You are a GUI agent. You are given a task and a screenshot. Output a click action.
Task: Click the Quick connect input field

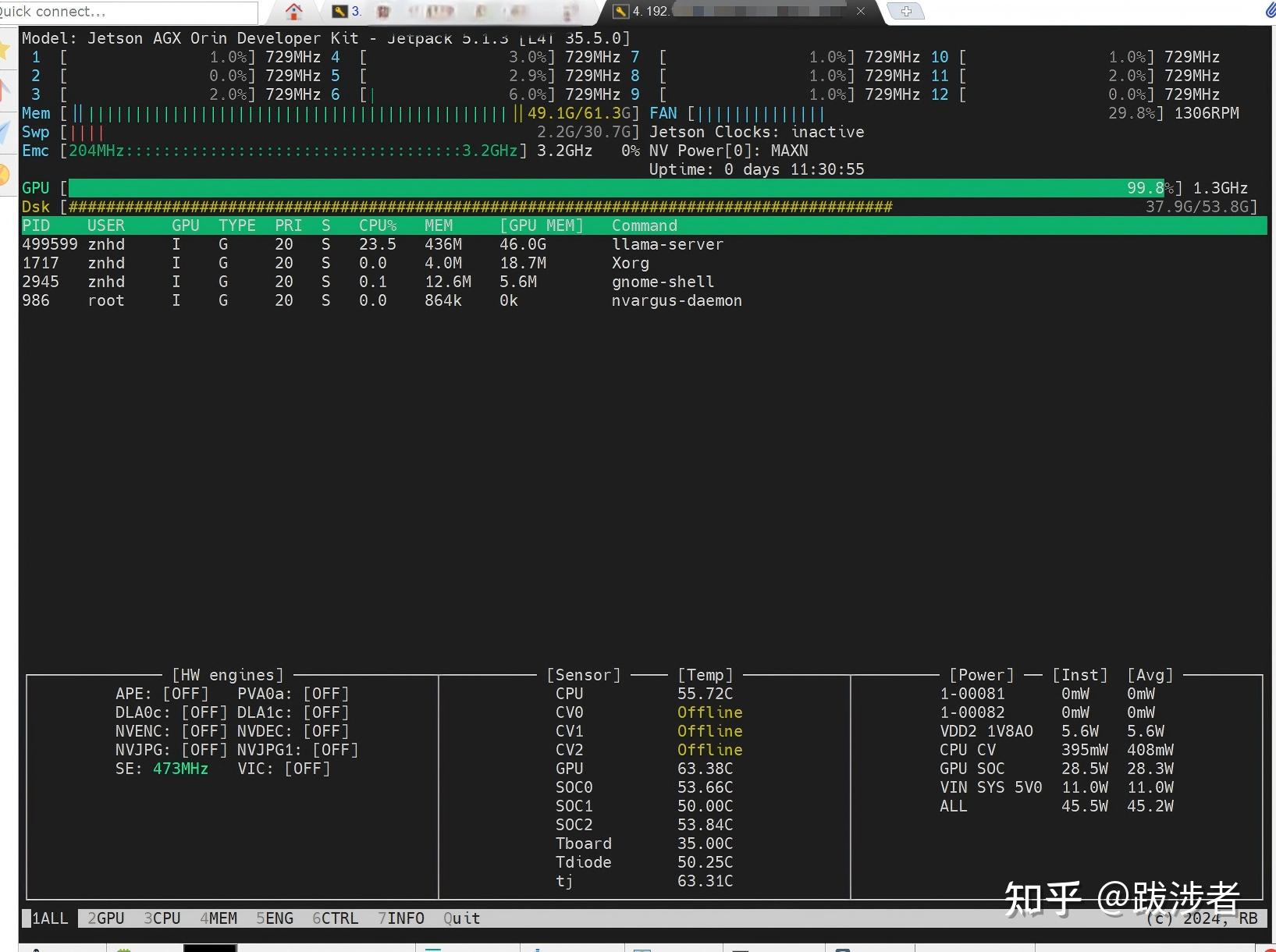coord(129,12)
